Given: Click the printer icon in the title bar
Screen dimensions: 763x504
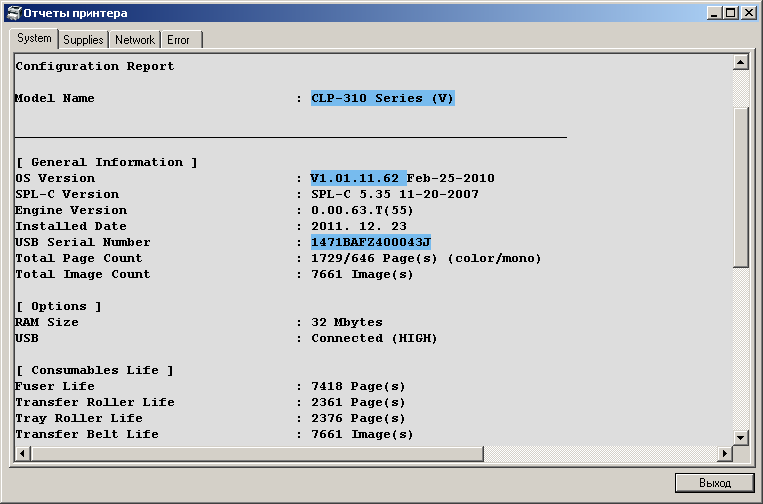Looking at the screenshot, I should tap(15, 13).
